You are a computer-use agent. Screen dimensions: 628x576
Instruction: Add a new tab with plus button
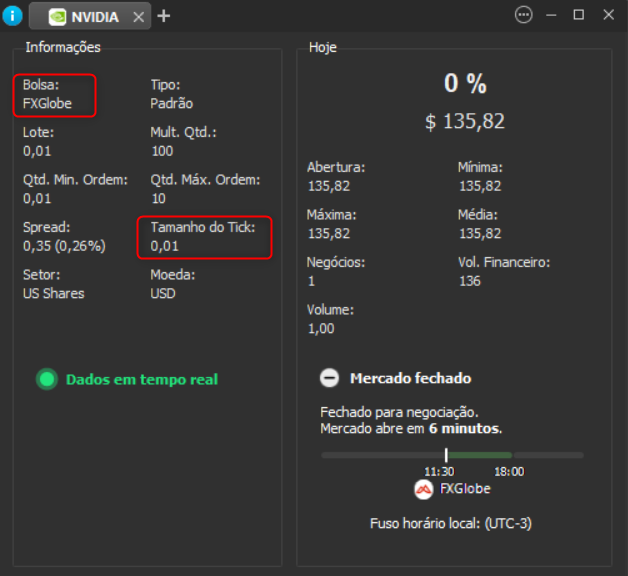164,16
